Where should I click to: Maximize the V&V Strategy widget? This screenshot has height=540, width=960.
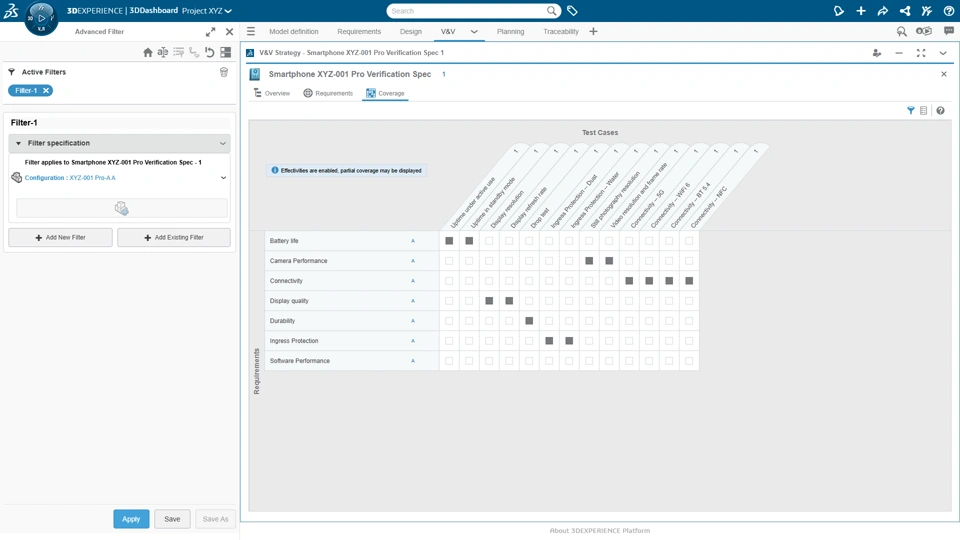point(921,53)
